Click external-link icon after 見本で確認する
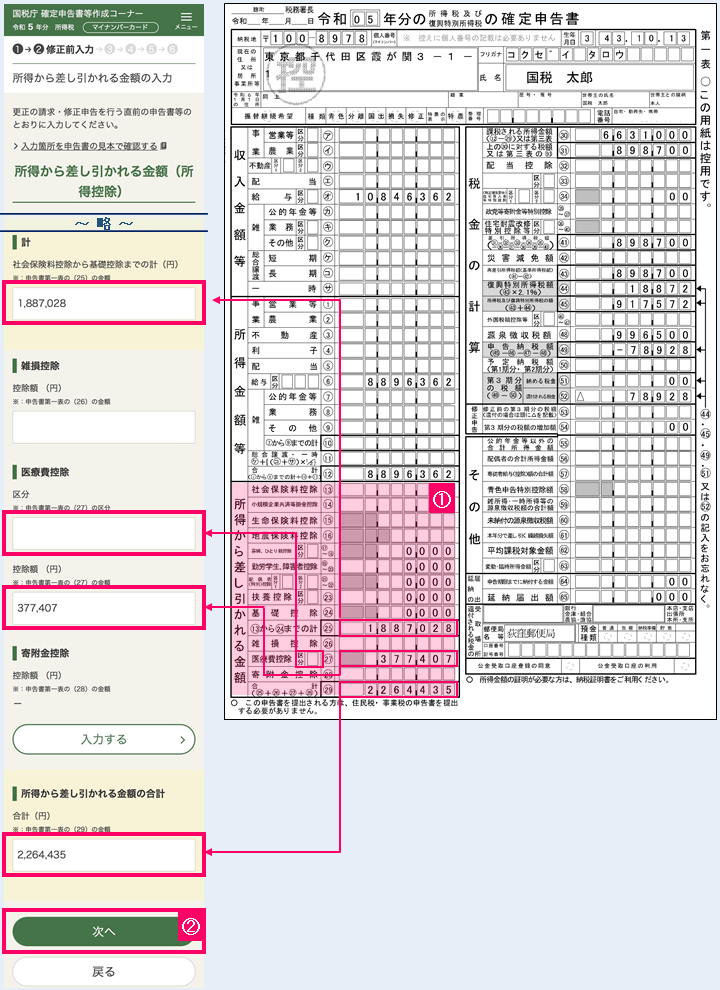Screen dimensions: 720x990 click(164, 146)
